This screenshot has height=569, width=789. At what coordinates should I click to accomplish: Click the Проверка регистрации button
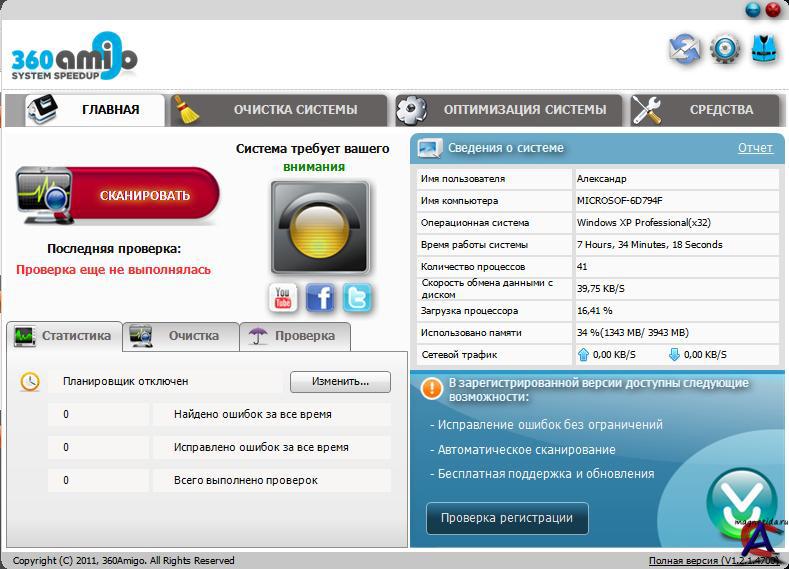click(x=507, y=518)
